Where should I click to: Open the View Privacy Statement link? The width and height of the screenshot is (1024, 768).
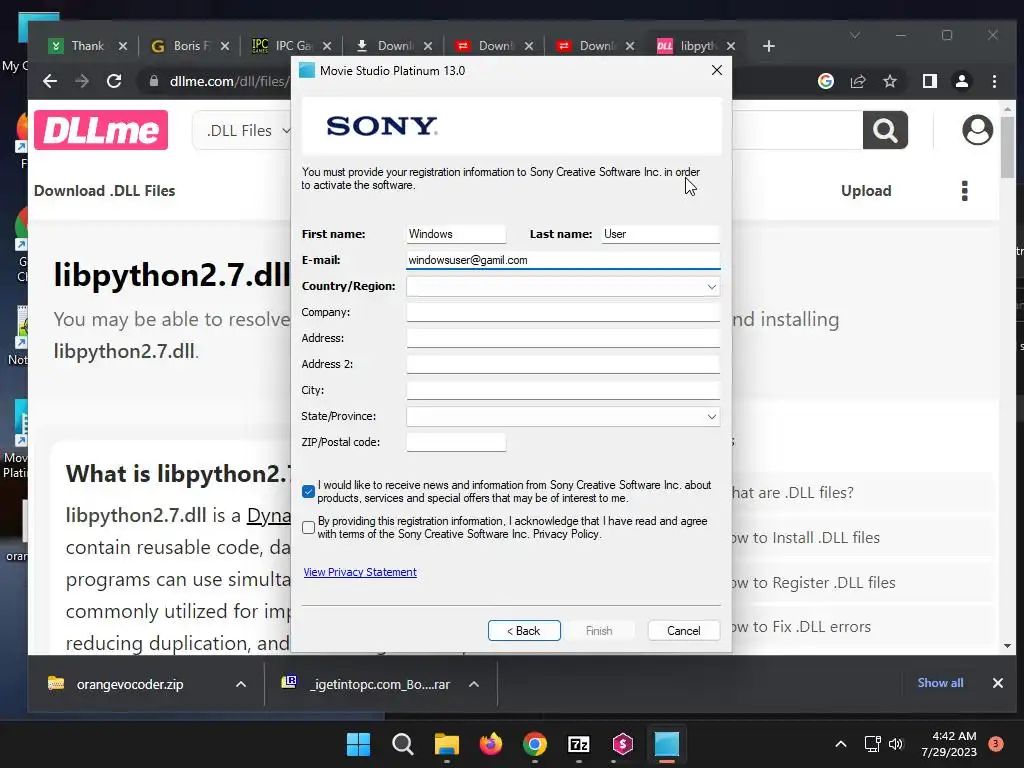click(x=360, y=572)
